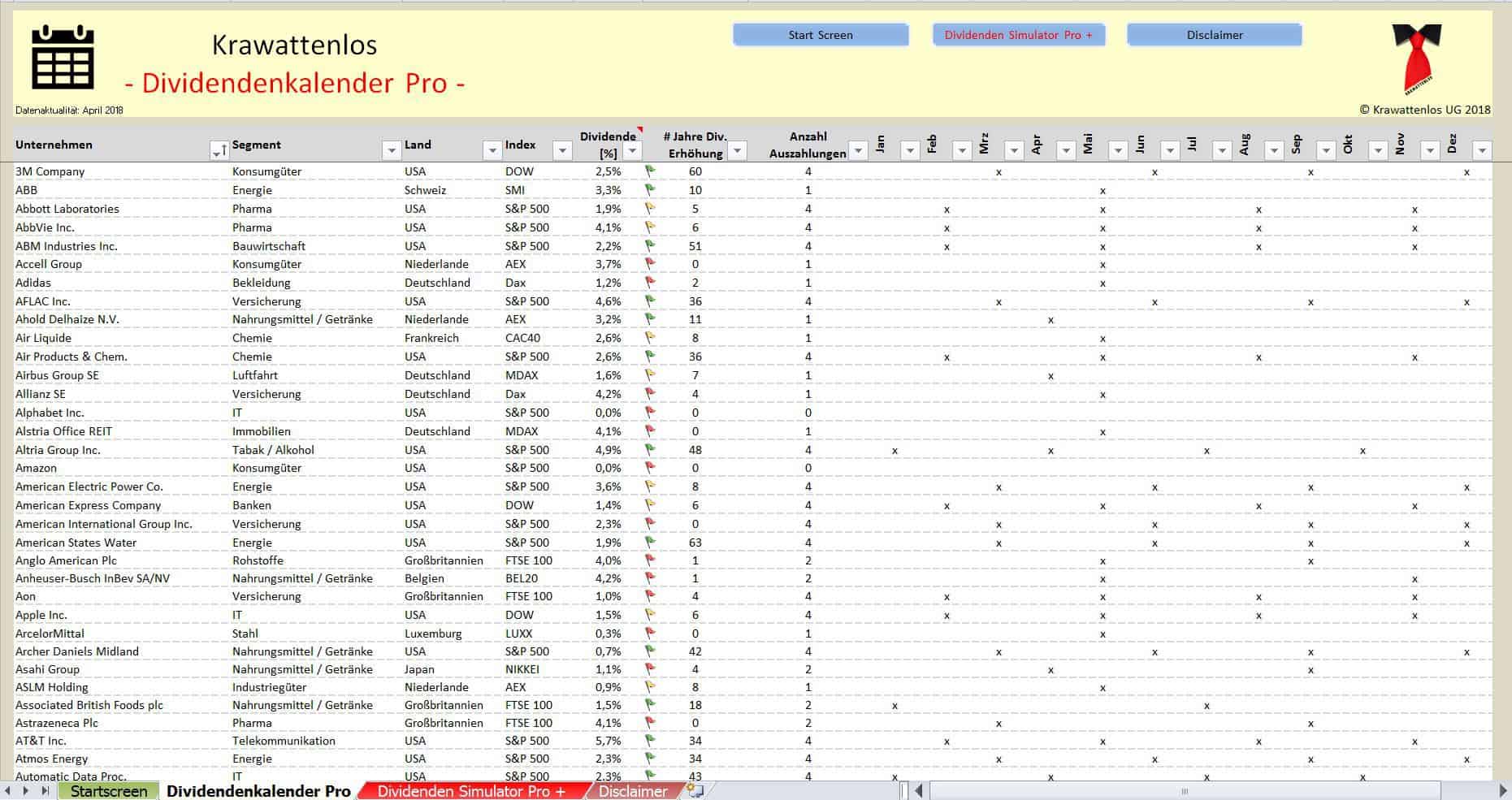
Task: Click the yellow flag in AbbVie Inc. row
Action: pos(650,227)
